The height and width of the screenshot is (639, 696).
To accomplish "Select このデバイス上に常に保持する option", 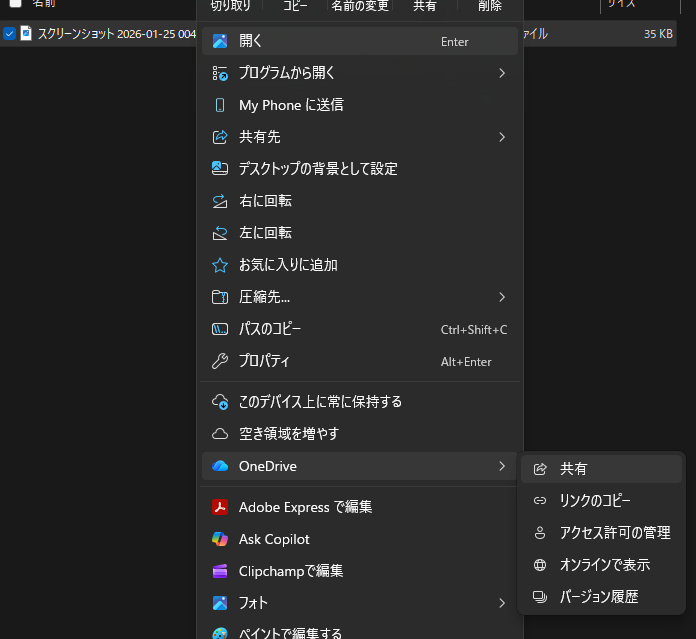I will coord(320,402).
